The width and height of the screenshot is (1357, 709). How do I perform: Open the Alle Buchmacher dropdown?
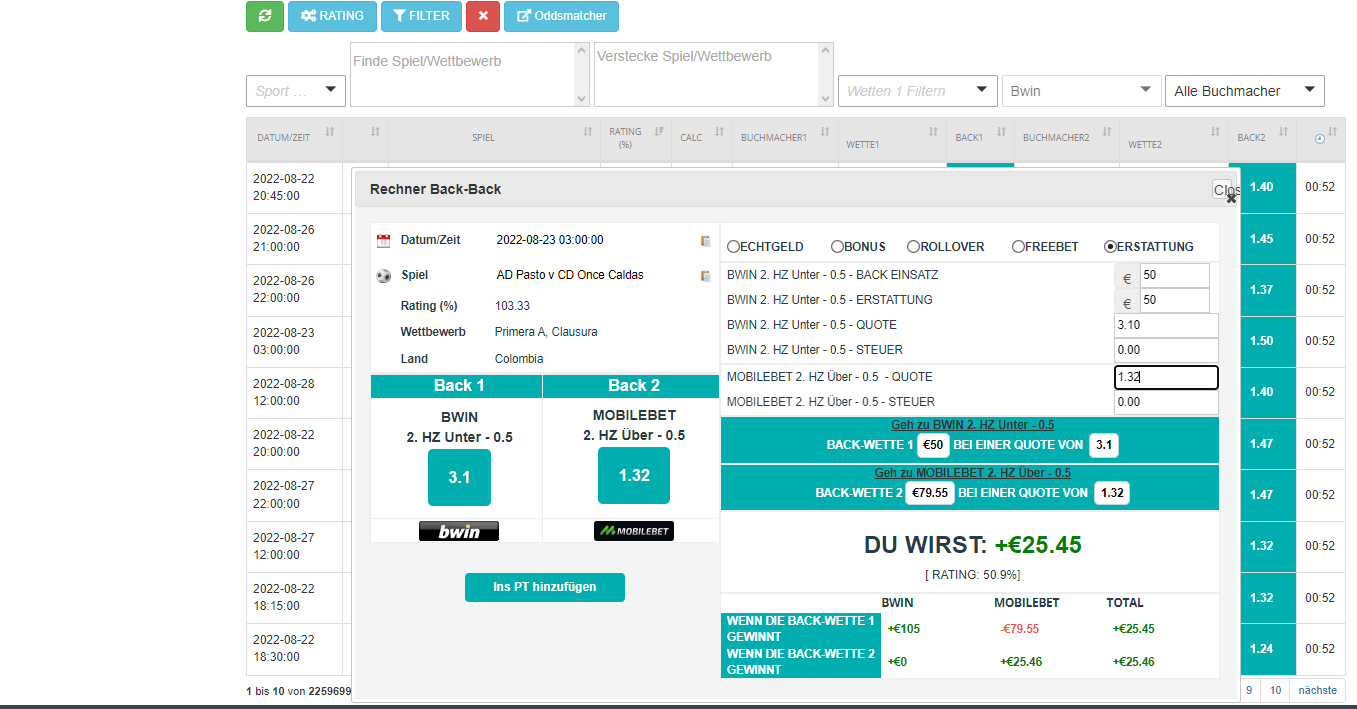1244,91
